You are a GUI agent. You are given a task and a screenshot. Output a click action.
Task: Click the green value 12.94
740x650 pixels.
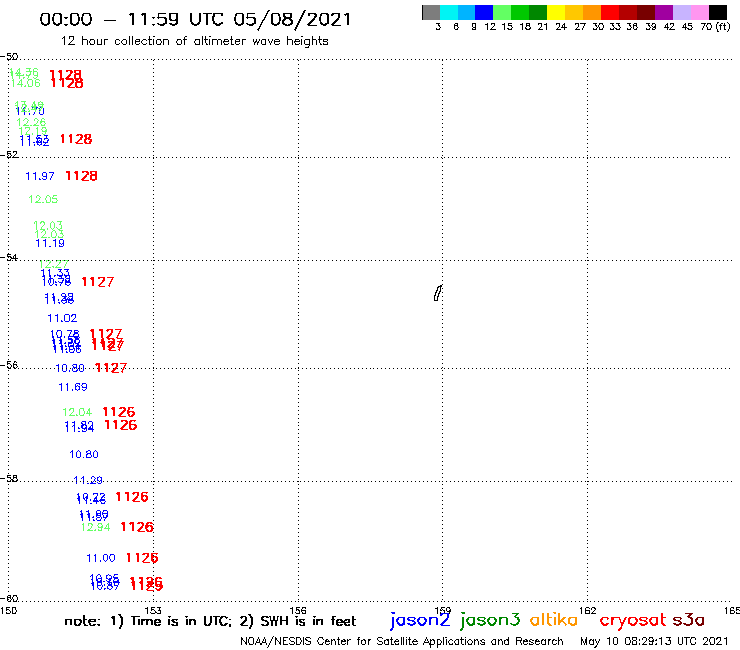(95, 527)
